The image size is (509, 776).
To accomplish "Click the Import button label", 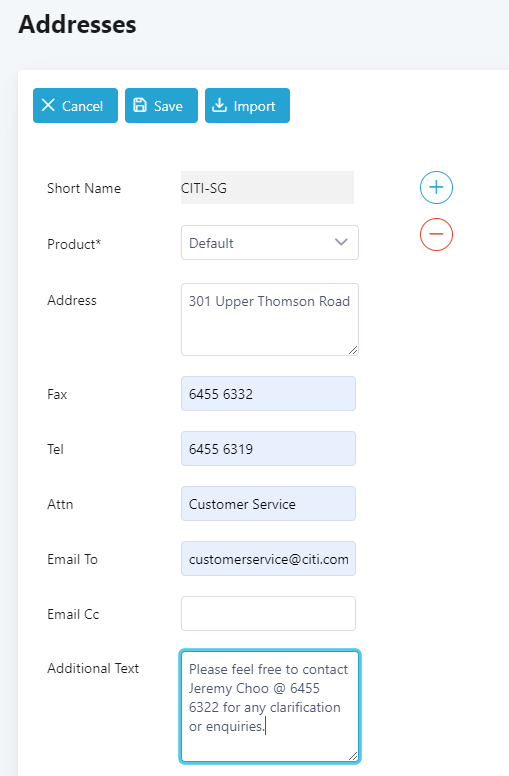I will coord(254,106).
